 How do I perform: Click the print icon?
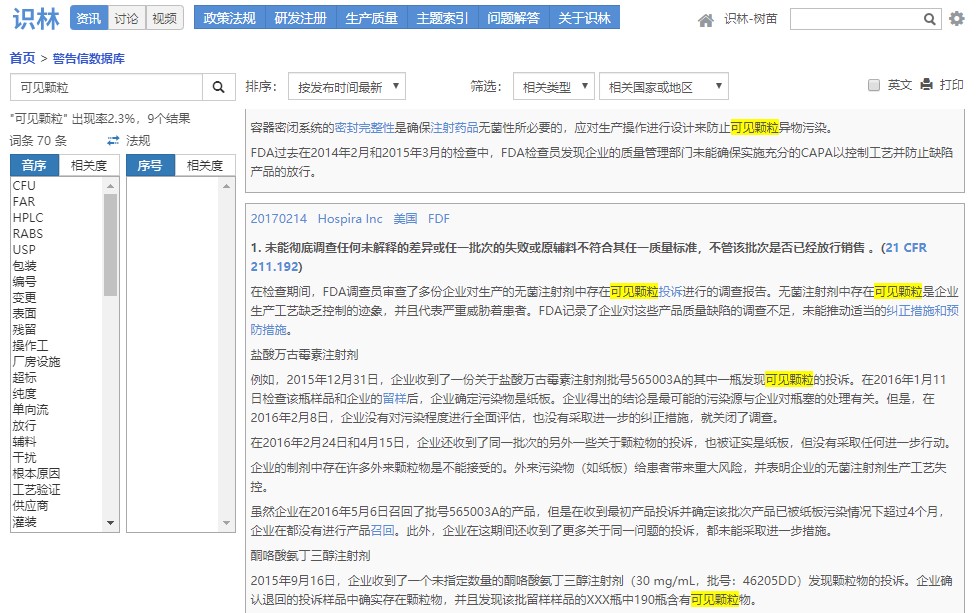(926, 84)
